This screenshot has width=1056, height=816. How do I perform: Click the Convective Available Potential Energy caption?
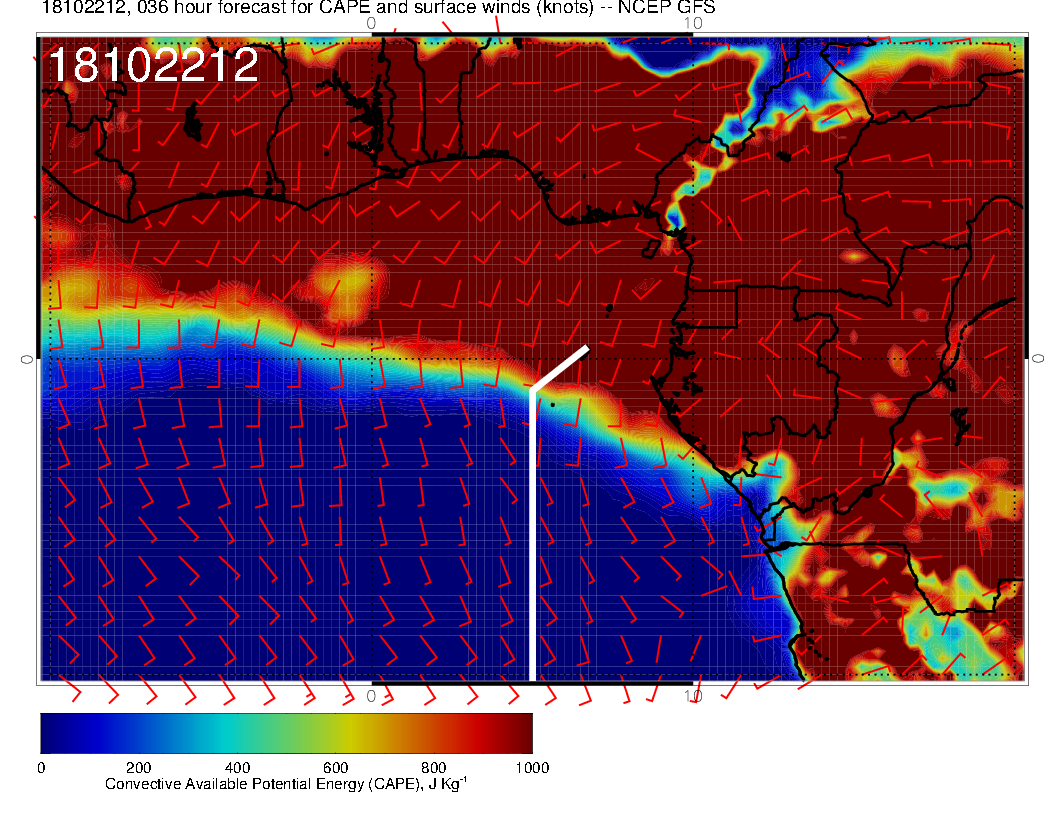coord(285,785)
